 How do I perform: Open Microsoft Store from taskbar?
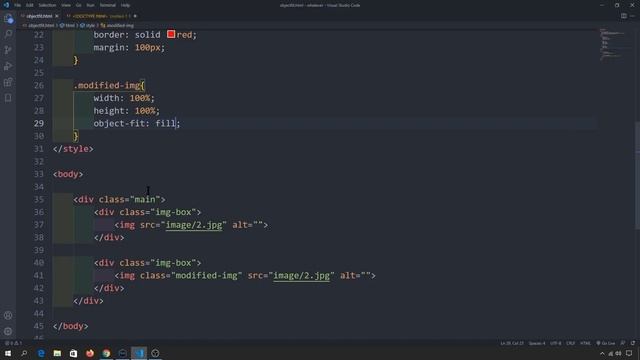coord(73,353)
